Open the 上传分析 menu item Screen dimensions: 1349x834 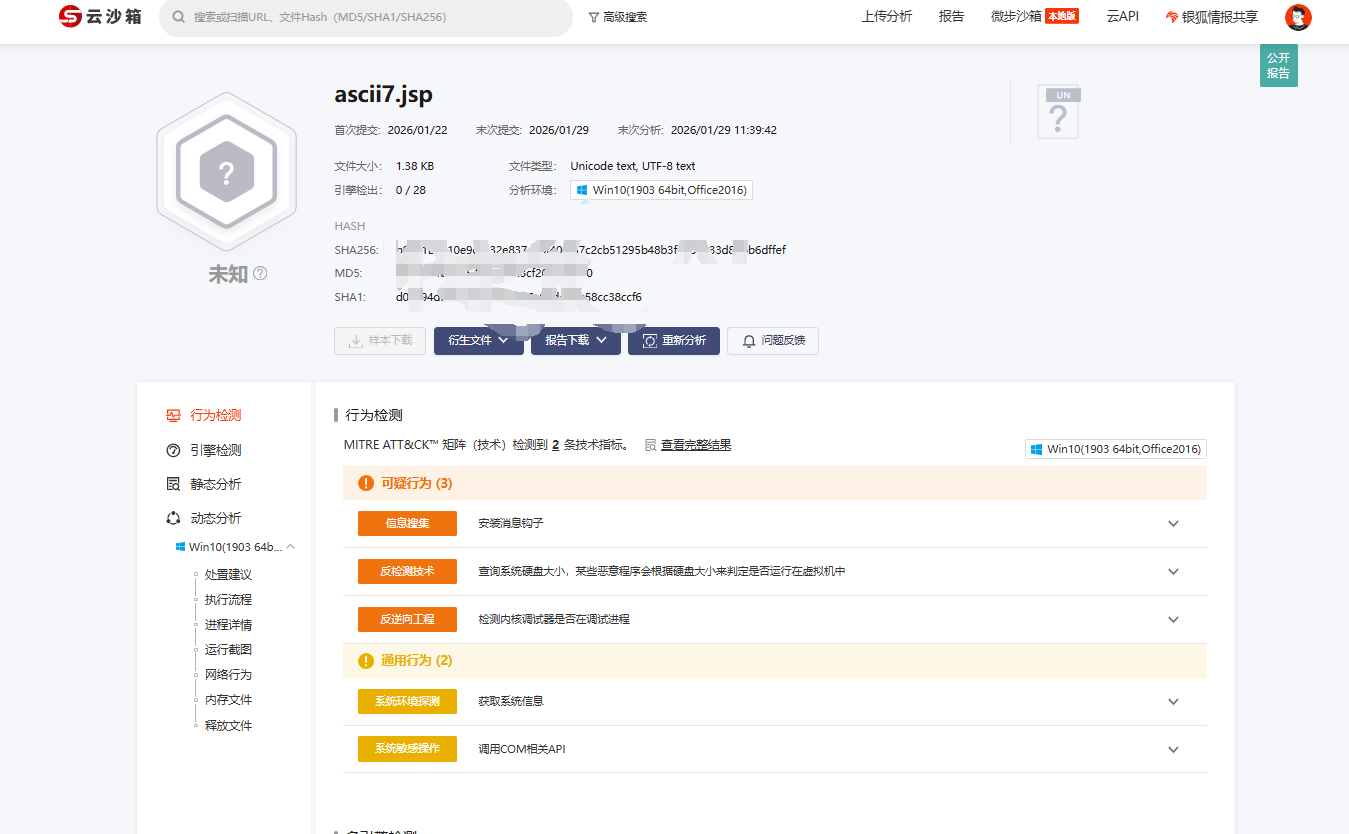pyautogui.click(x=886, y=17)
